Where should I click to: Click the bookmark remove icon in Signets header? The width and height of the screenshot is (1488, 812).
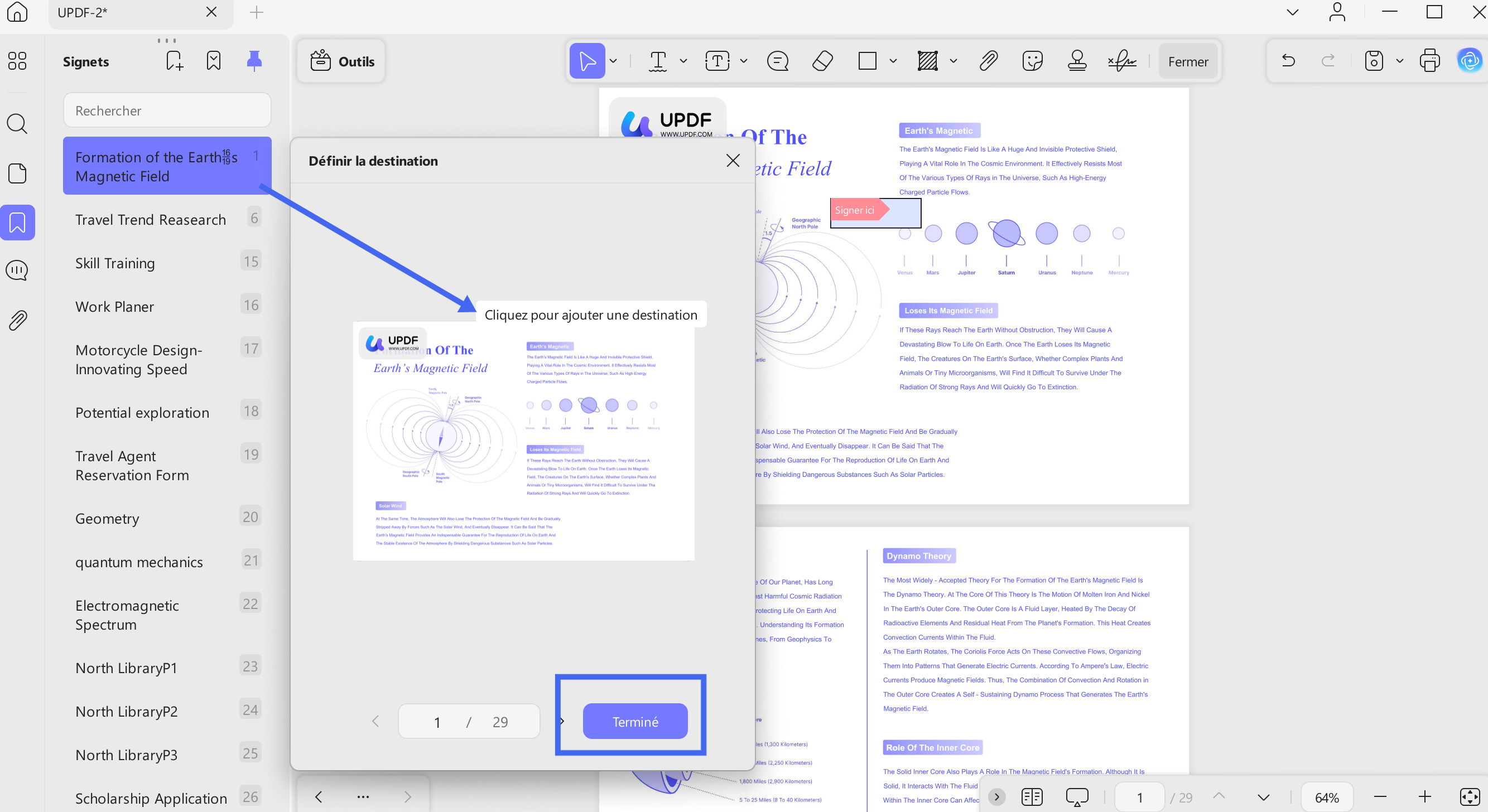[x=214, y=61]
